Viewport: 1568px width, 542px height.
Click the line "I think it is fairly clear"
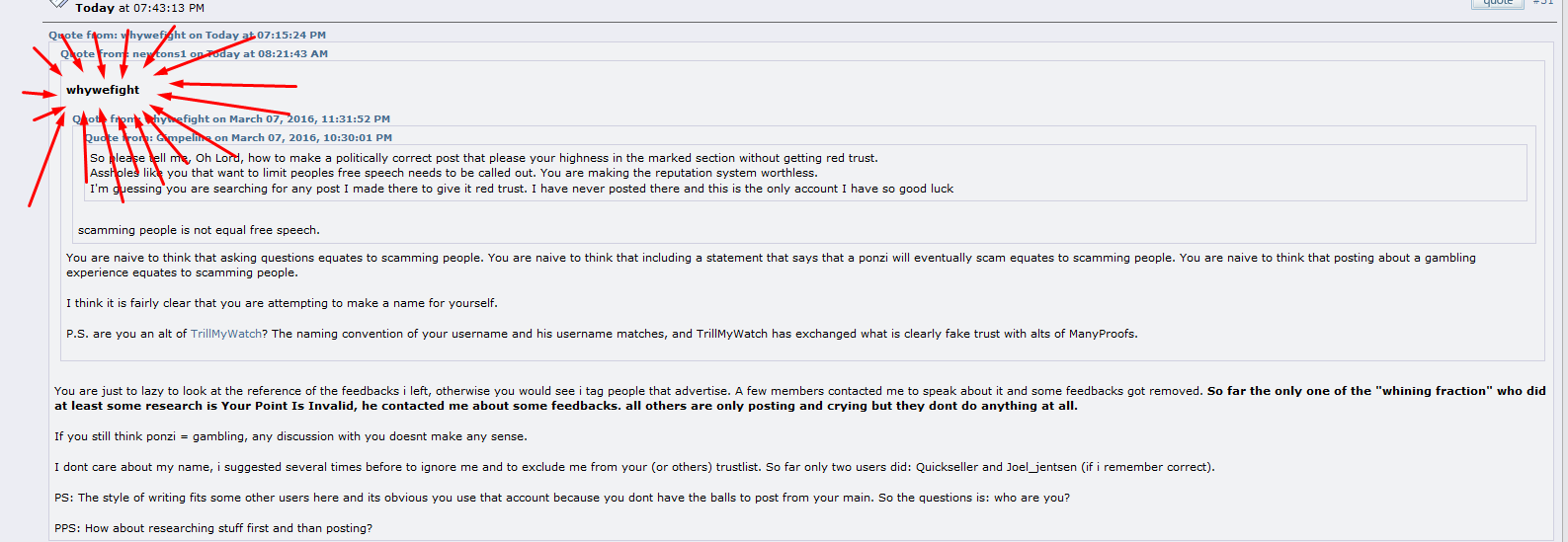(x=282, y=303)
